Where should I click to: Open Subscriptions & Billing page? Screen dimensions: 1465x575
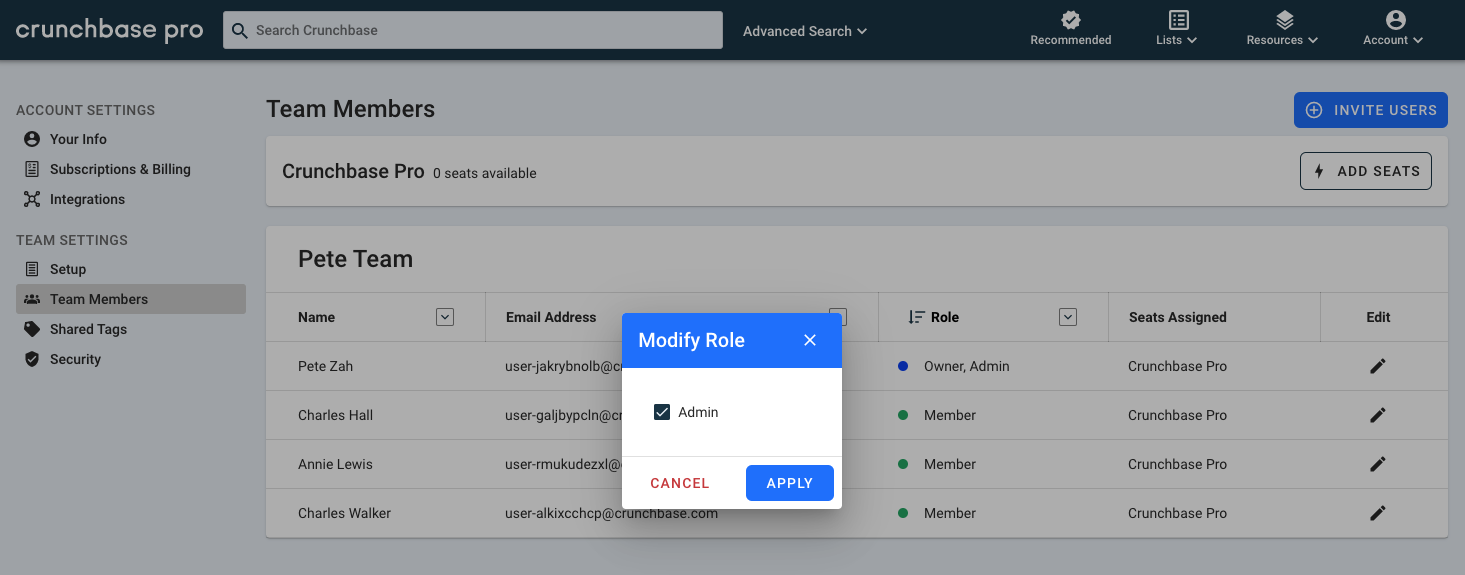point(120,169)
